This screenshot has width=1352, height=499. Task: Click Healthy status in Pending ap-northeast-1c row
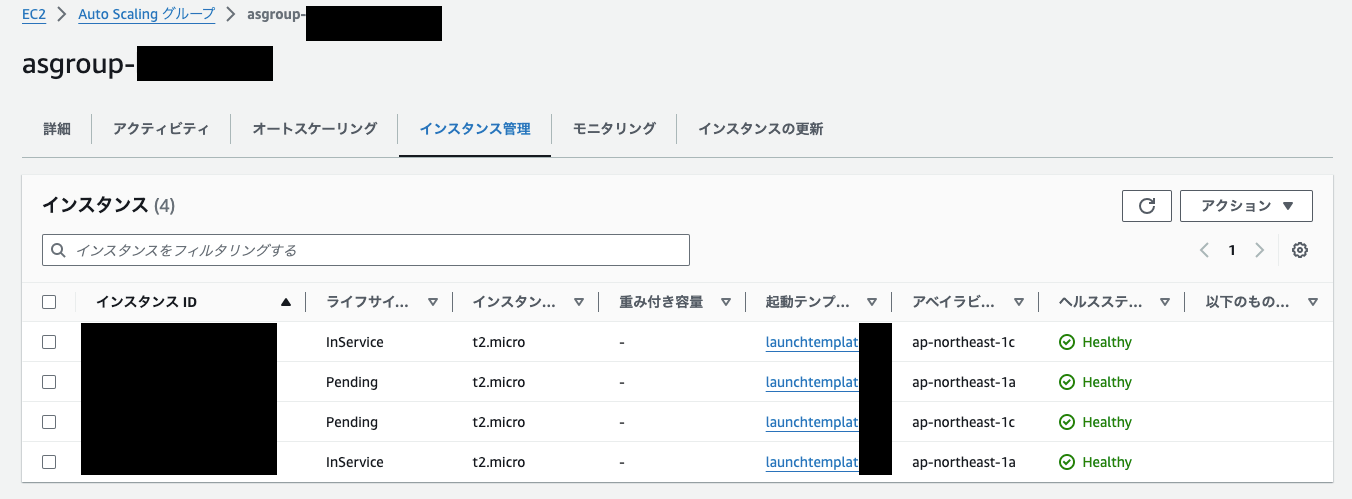click(x=1096, y=422)
